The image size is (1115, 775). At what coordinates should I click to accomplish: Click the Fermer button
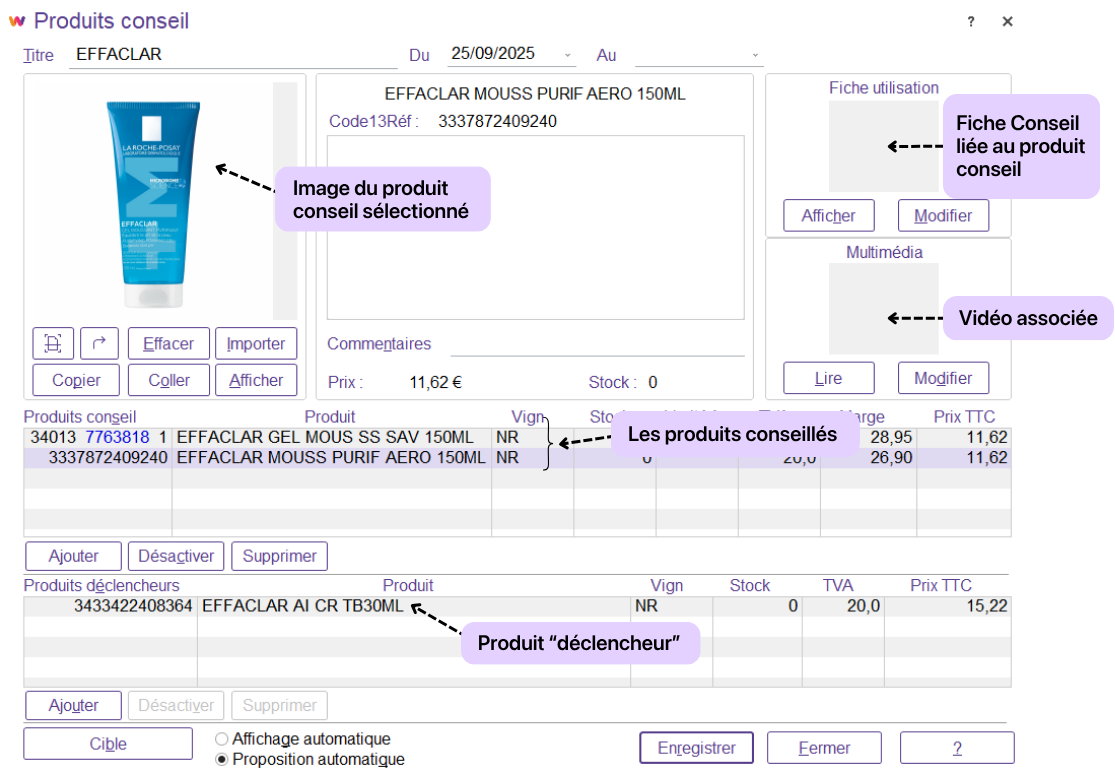click(x=824, y=748)
